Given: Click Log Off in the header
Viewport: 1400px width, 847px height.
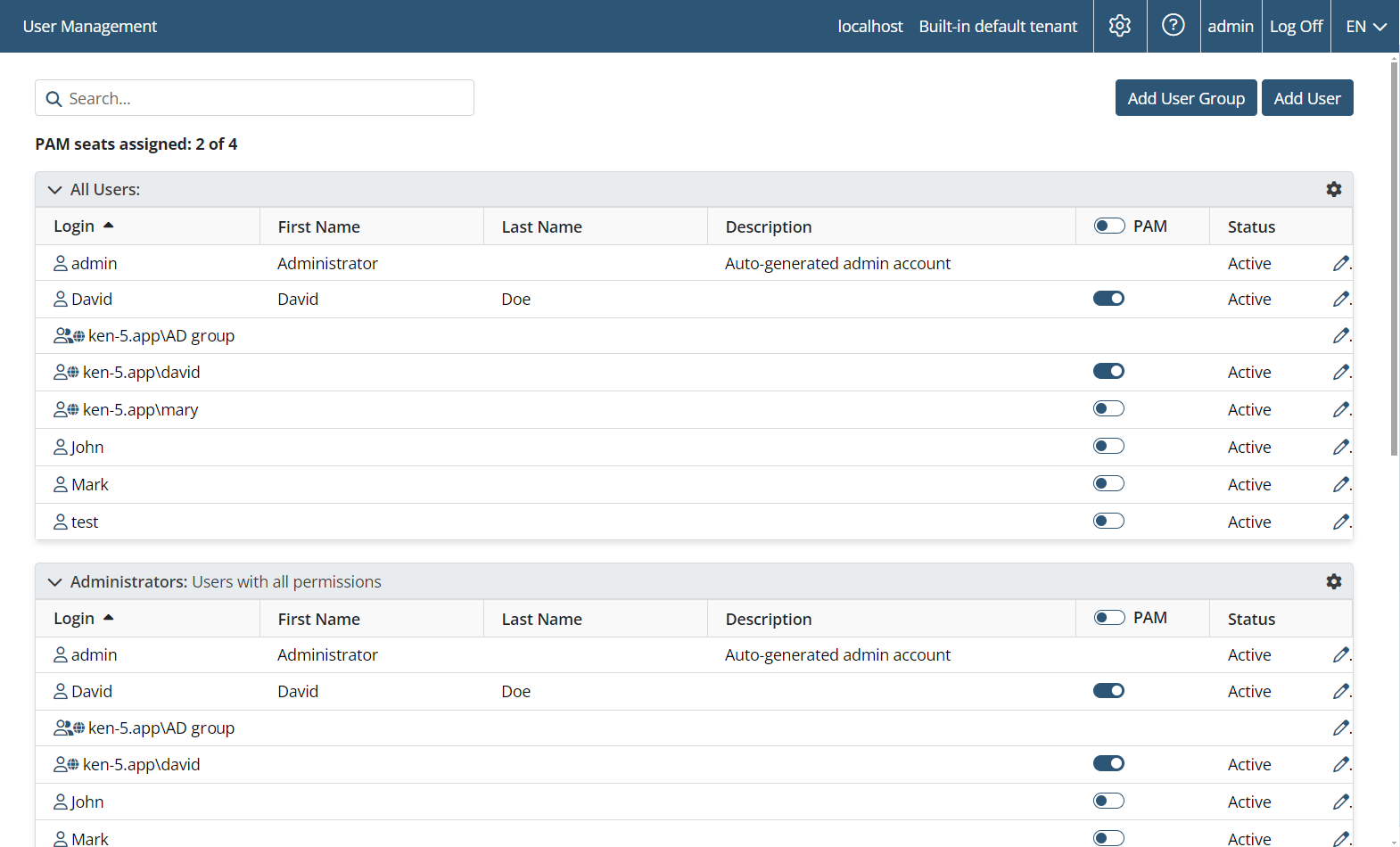Looking at the screenshot, I should coord(1296,27).
